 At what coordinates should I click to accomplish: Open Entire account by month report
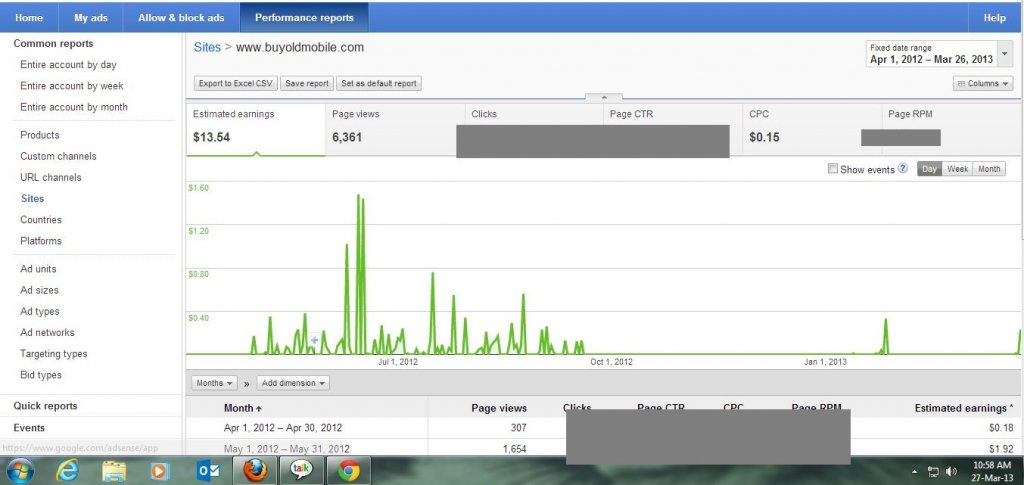(74, 107)
